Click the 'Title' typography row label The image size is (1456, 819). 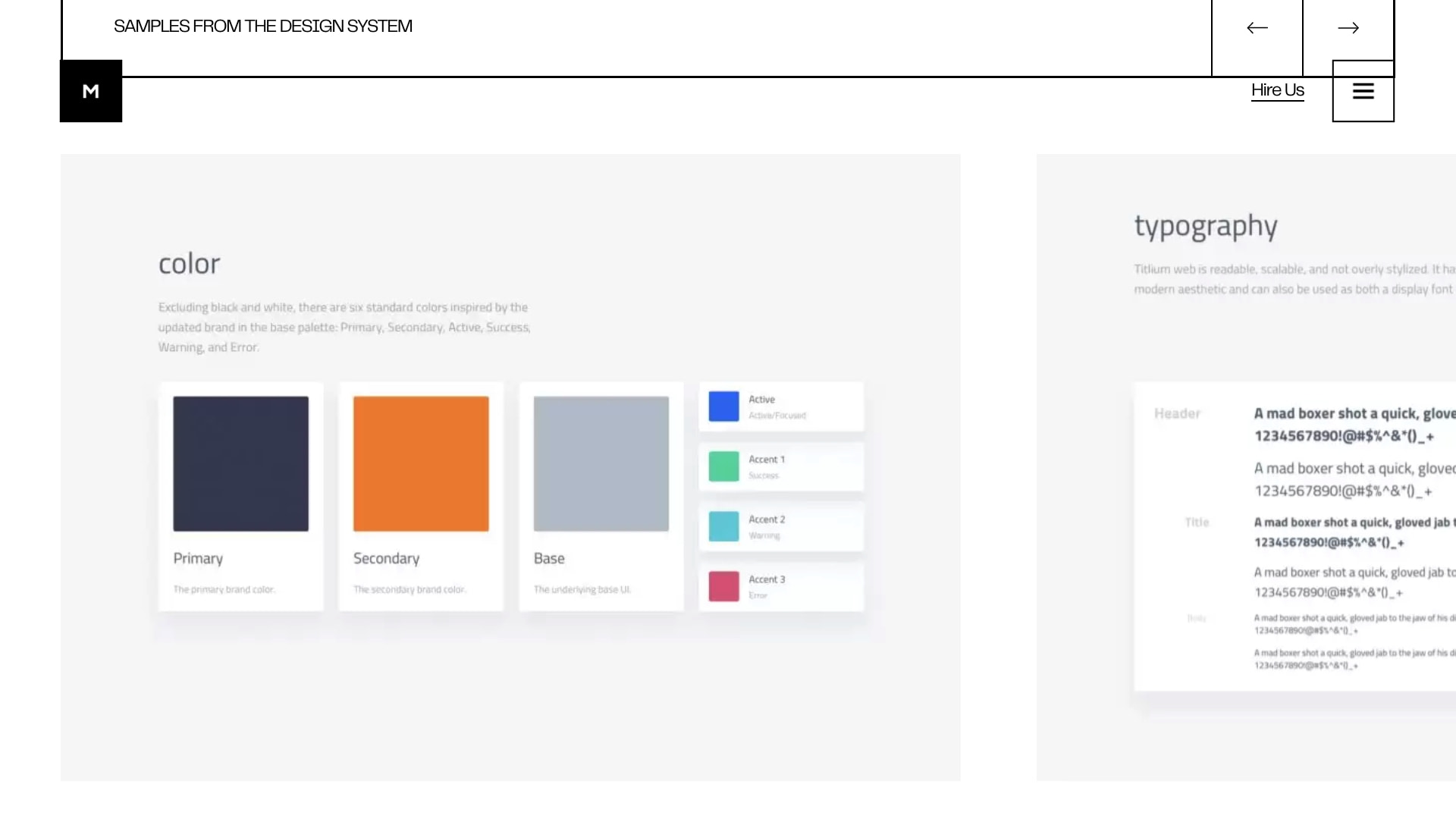[x=1197, y=522]
